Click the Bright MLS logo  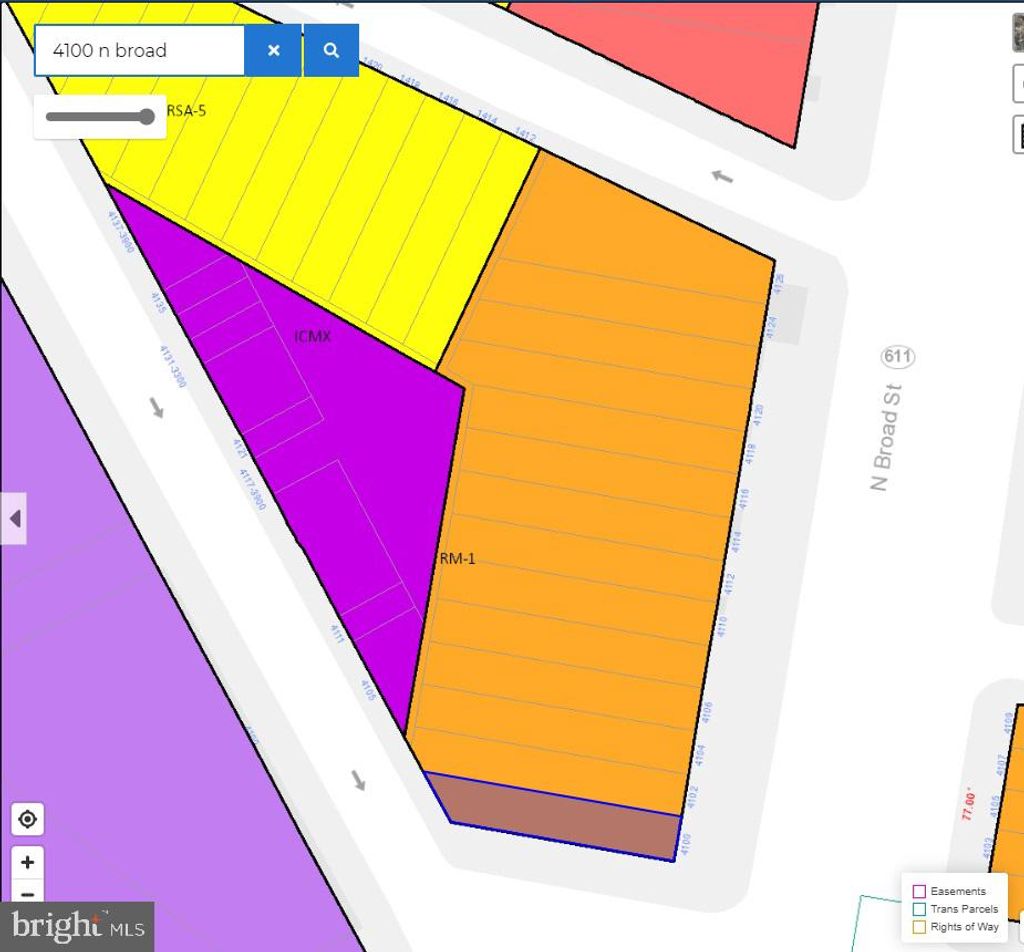[x=77, y=927]
